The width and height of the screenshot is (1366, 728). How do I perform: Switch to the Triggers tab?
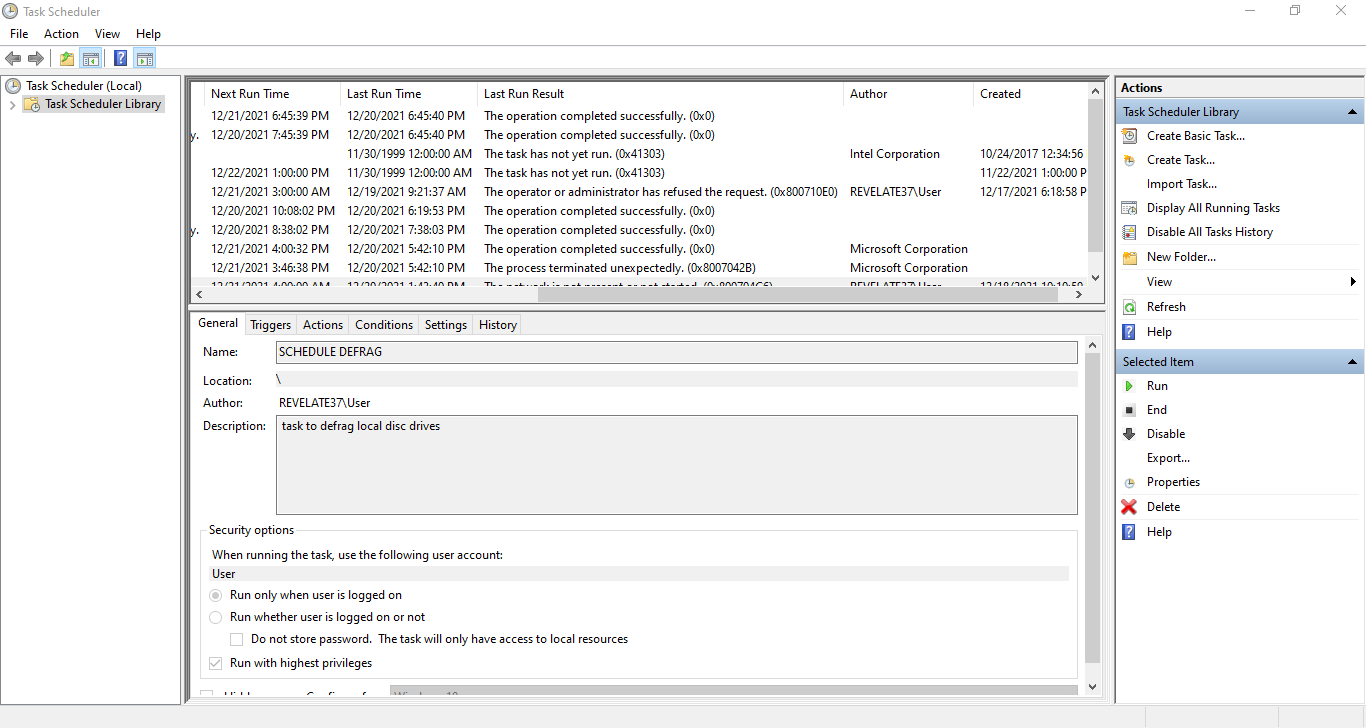click(x=270, y=324)
